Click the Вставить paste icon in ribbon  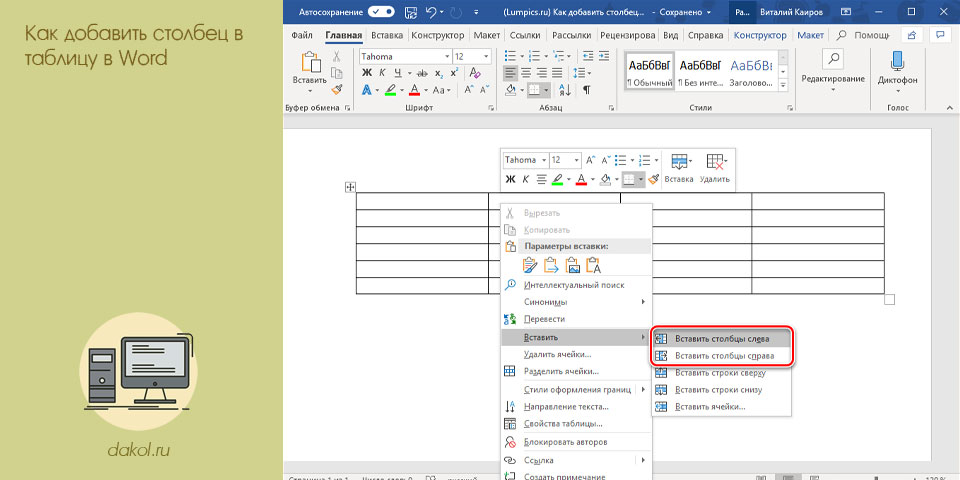[x=310, y=62]
